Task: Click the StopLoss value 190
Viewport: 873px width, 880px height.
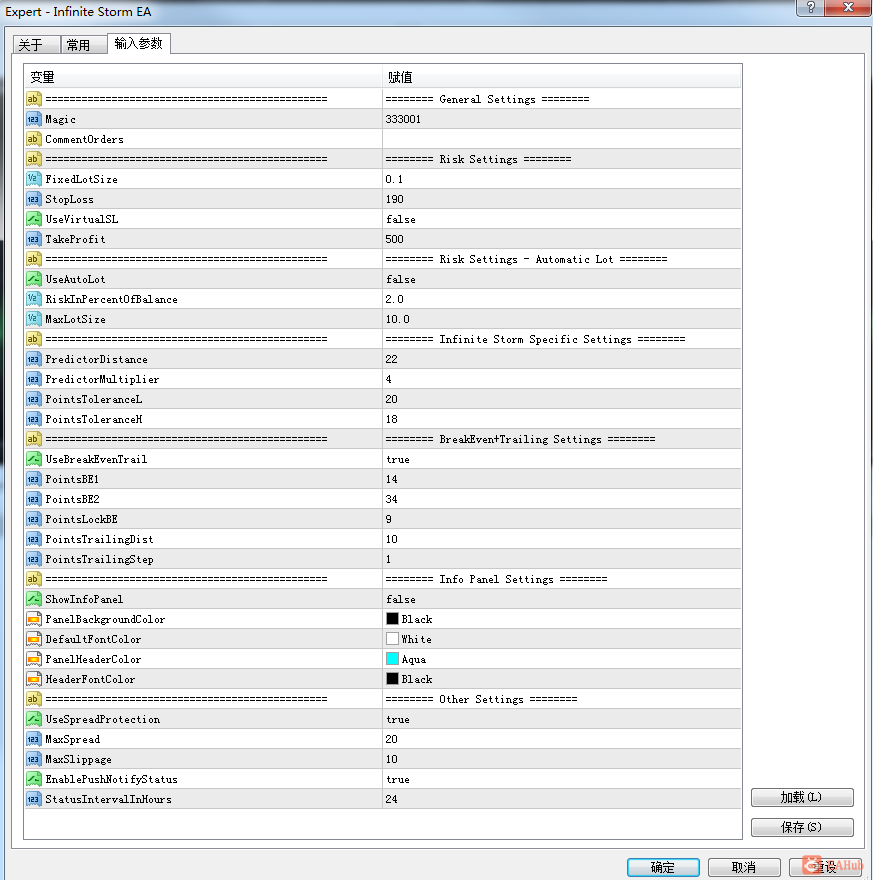Action: click(x=394, y=199)
